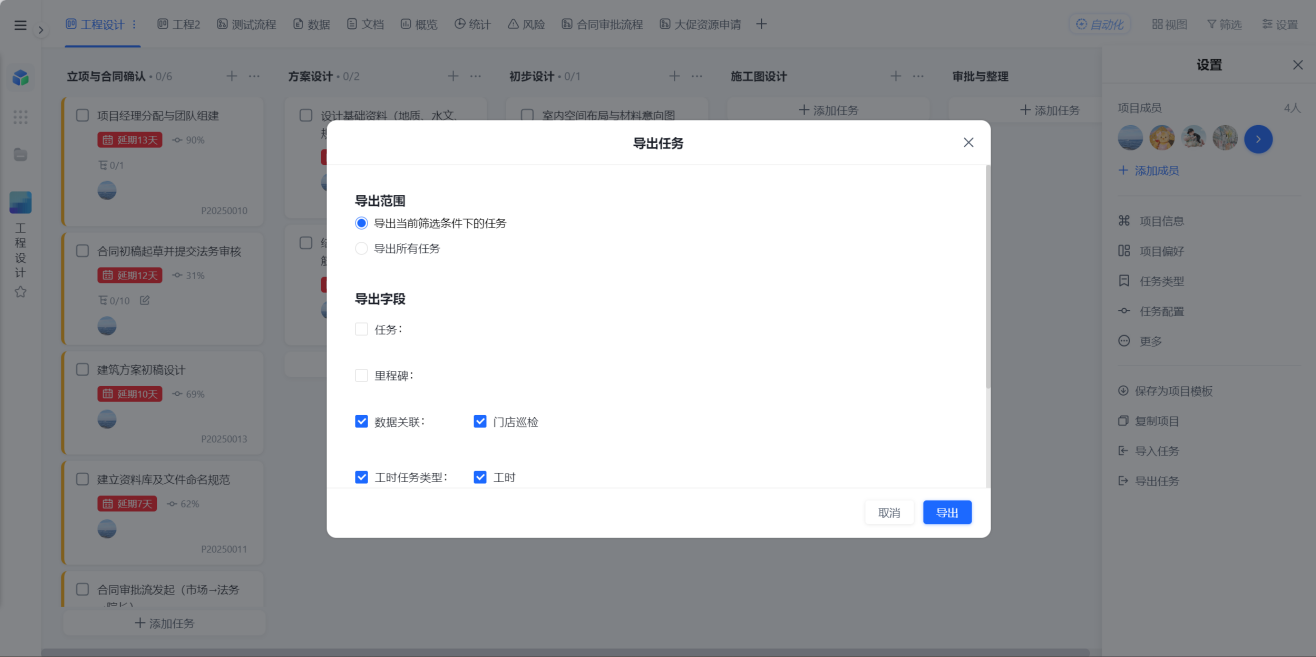
Task: Open the 统计 tab
Action: [x=472, y=24]
